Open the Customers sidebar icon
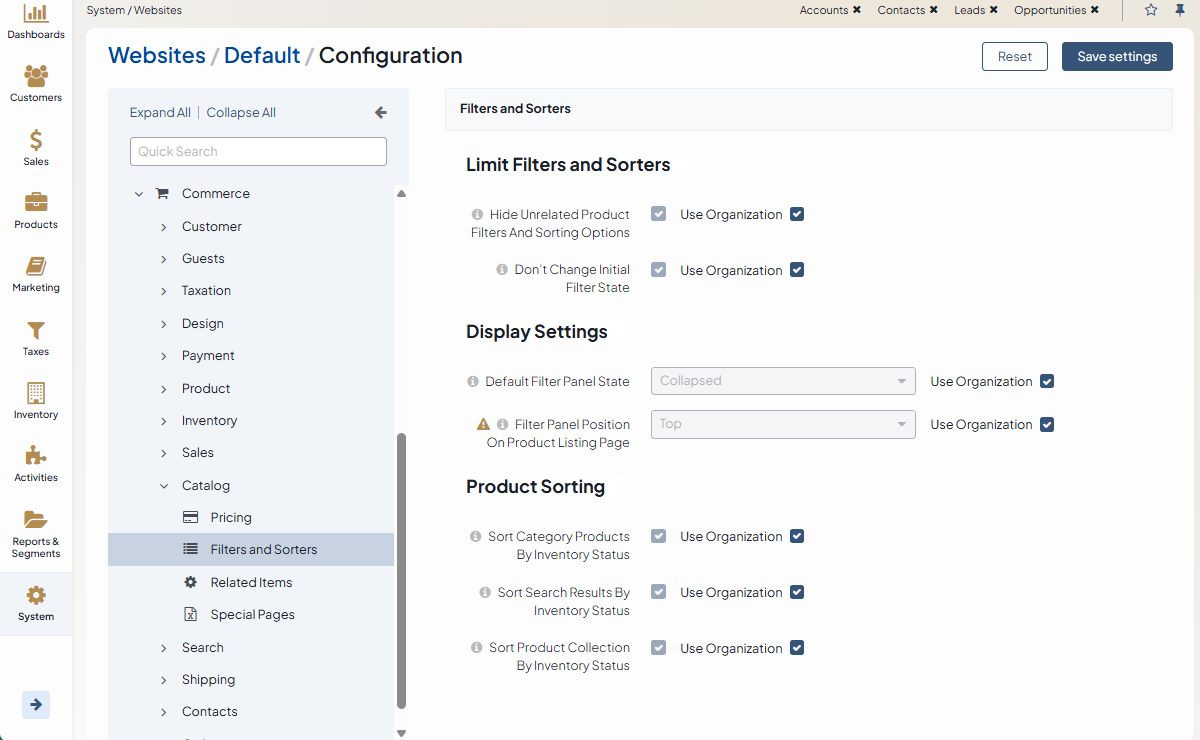The height and width of the screenshot is (740, 1200). 36,76
